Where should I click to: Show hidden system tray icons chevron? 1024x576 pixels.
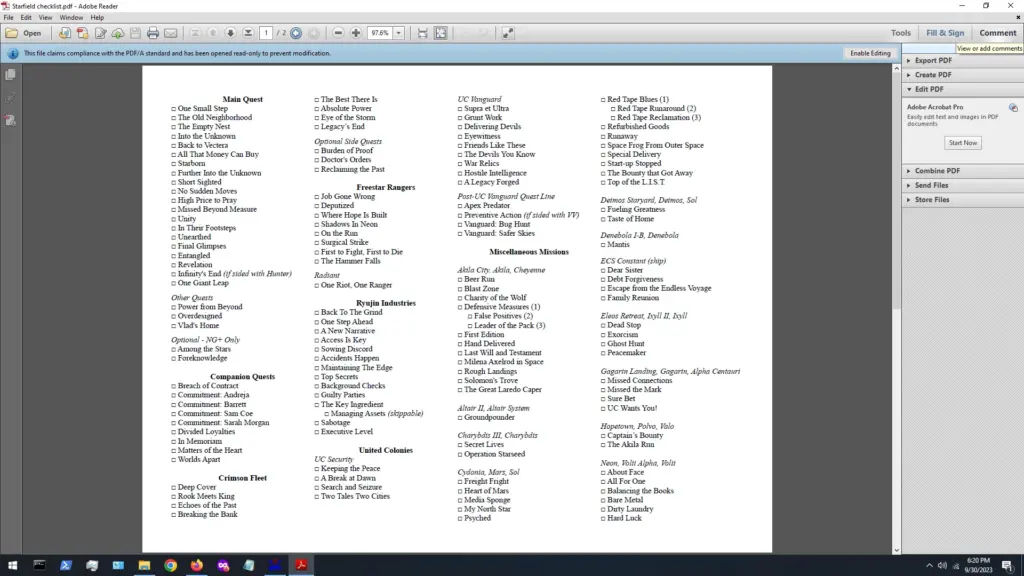point(929,566)
